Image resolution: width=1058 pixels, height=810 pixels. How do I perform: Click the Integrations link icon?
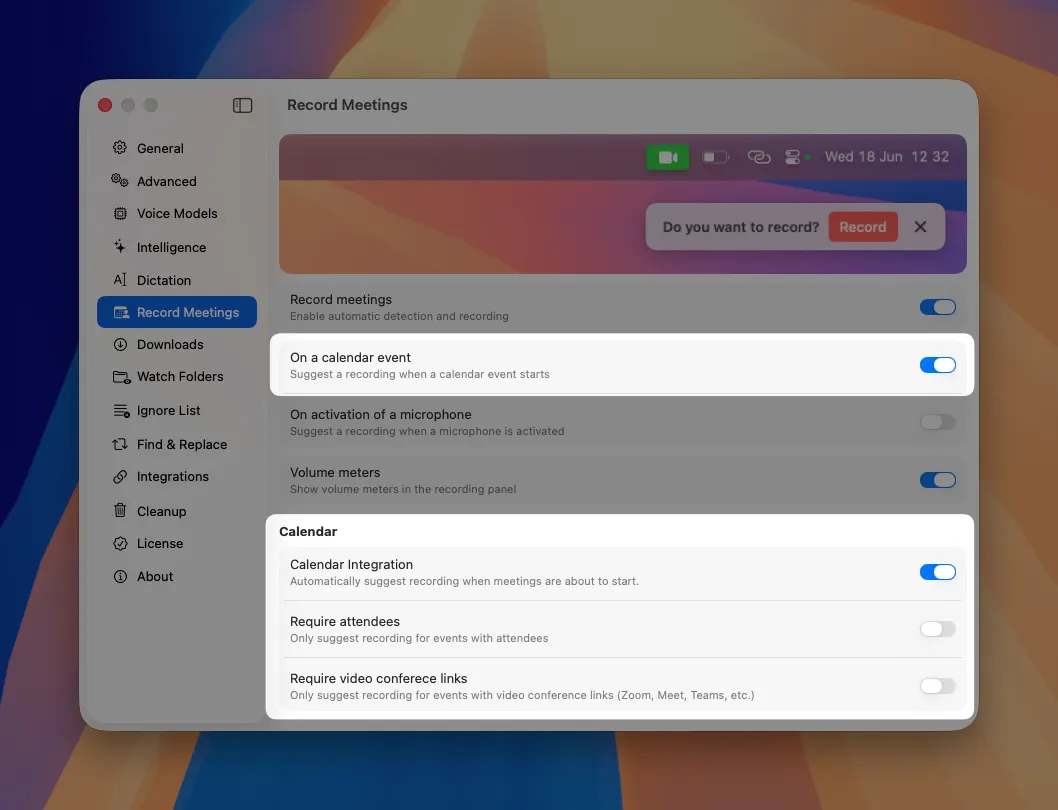coord(120,477)
